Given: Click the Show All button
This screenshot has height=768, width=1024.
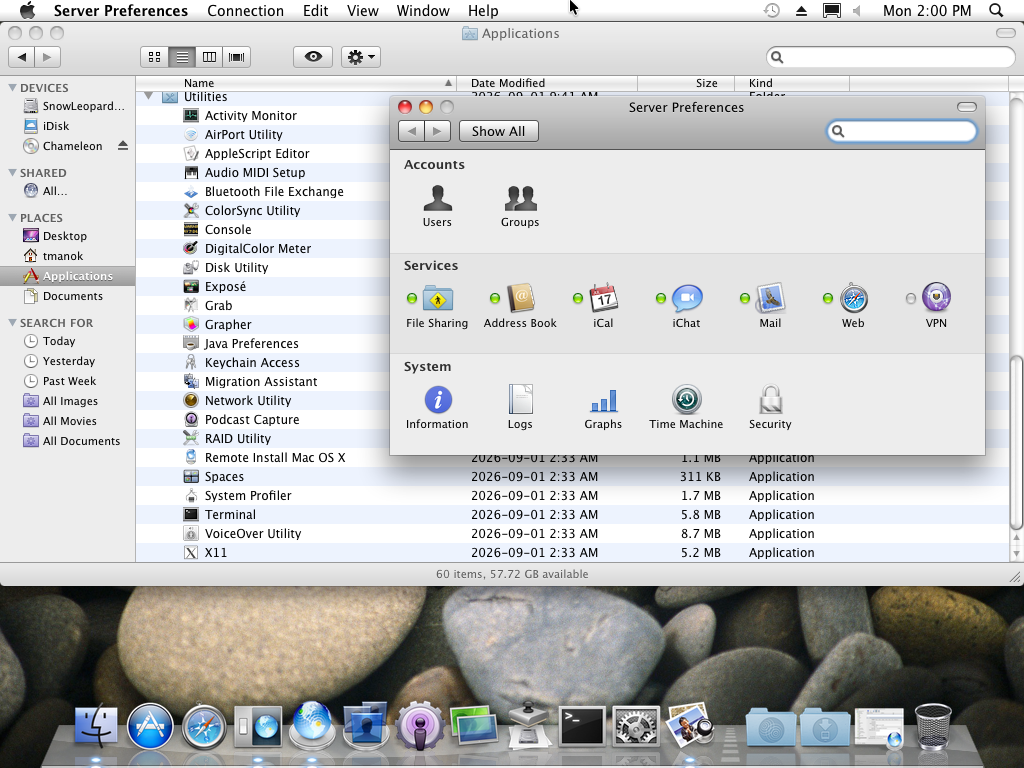Looking at the screenshot, I should [498, 131].
